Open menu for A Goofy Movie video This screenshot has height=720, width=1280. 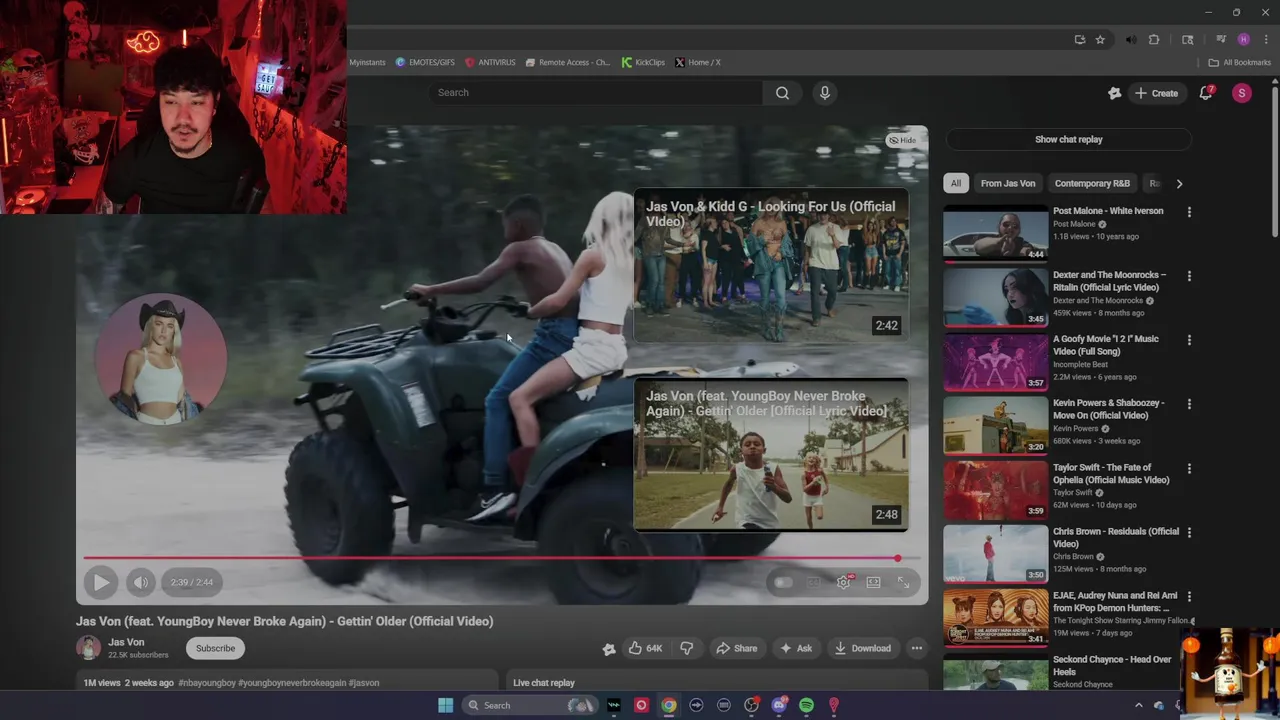pos(1189,340)
